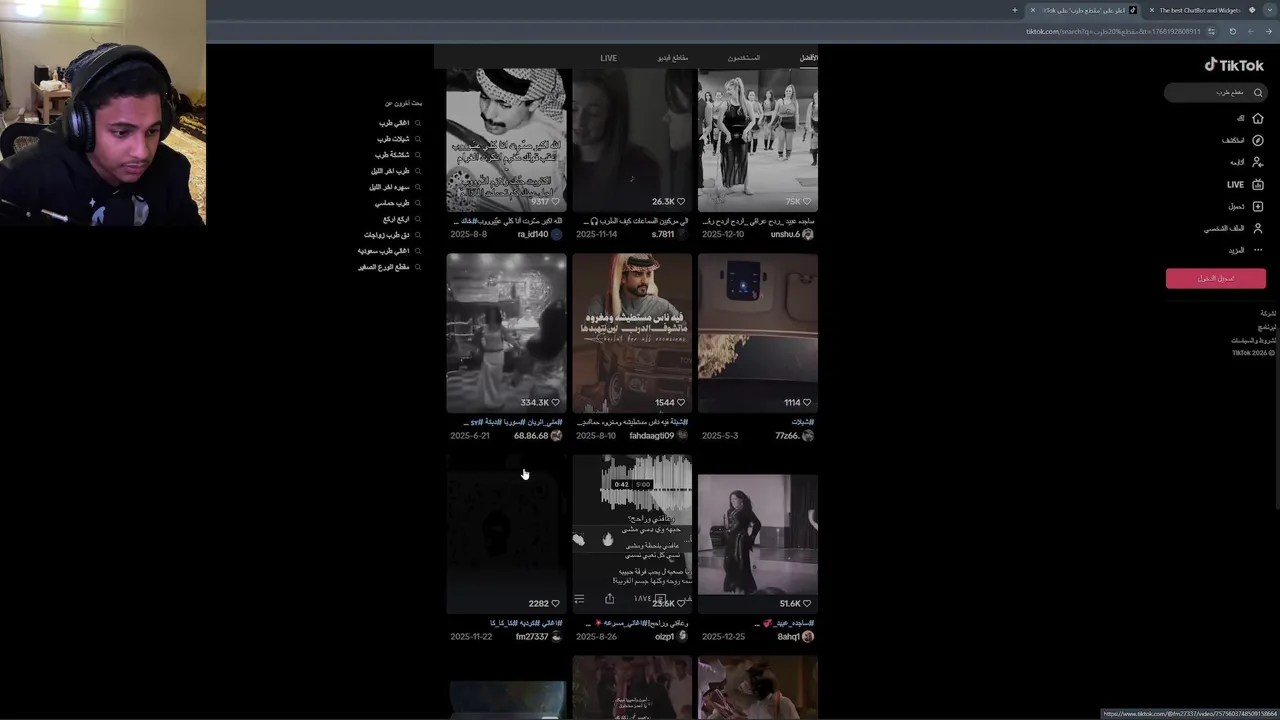The image size is (1280, 720).
Task: Like the video with 75K hearts
Action: pos(807,201)
